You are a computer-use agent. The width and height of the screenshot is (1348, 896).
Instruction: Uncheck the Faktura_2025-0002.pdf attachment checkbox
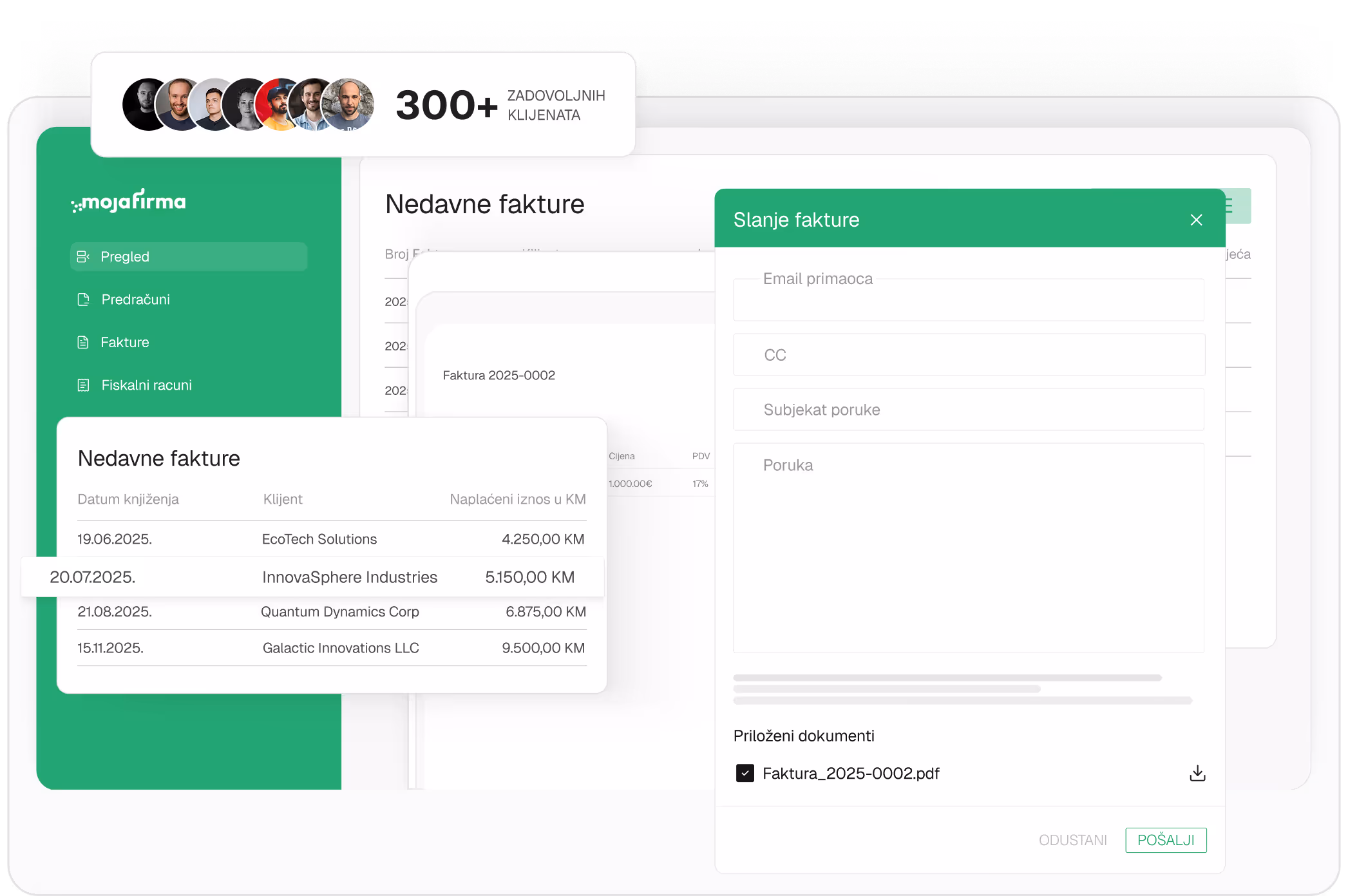[745, 773]
